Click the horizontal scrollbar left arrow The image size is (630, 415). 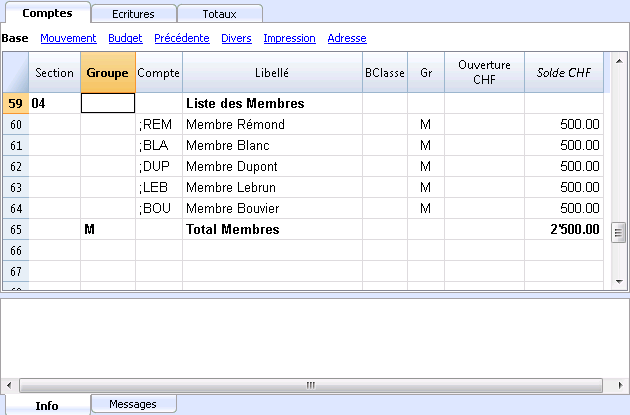coord(9,385)
